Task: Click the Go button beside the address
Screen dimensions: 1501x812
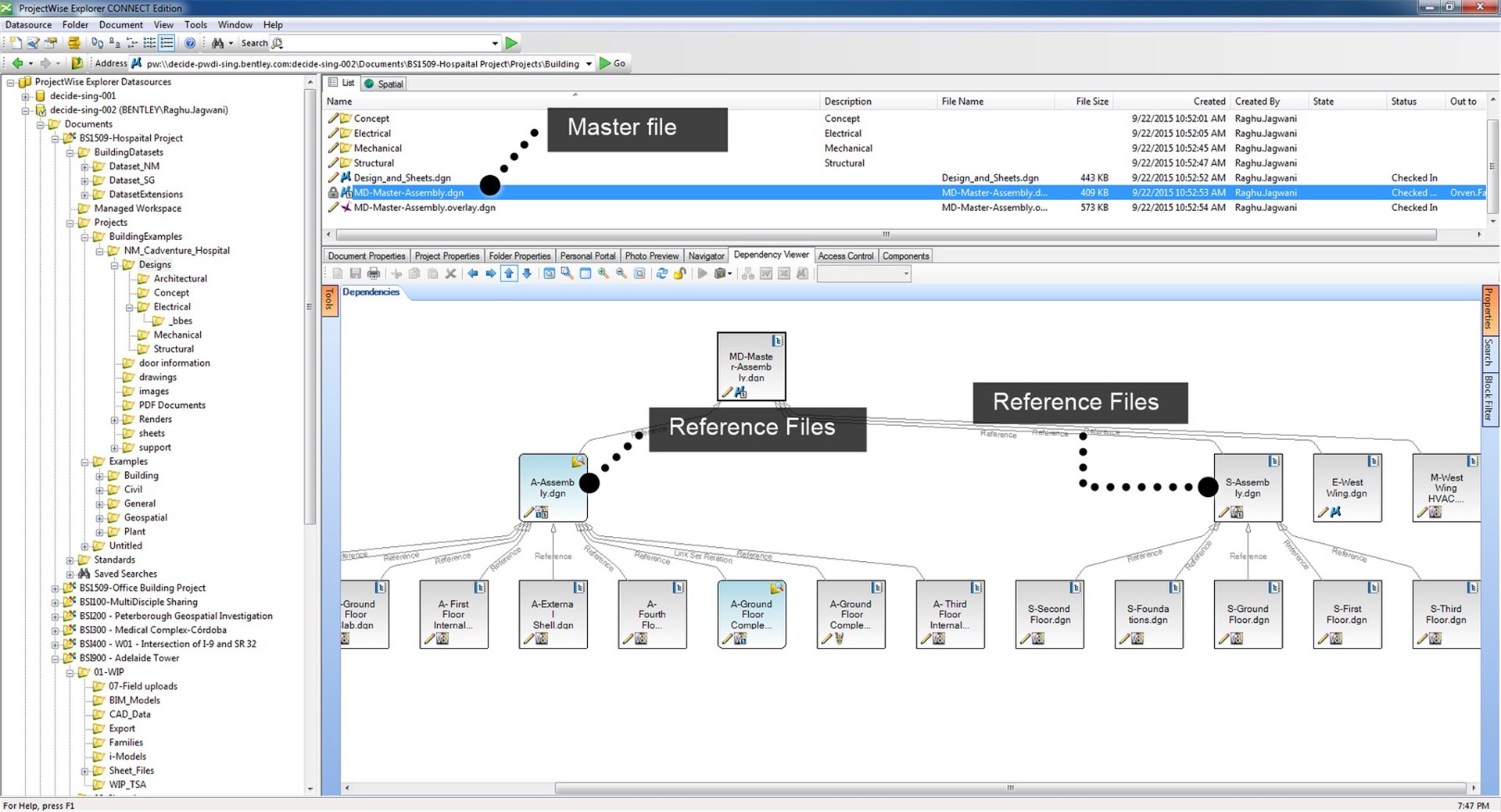Action: (x=612, y=63)
